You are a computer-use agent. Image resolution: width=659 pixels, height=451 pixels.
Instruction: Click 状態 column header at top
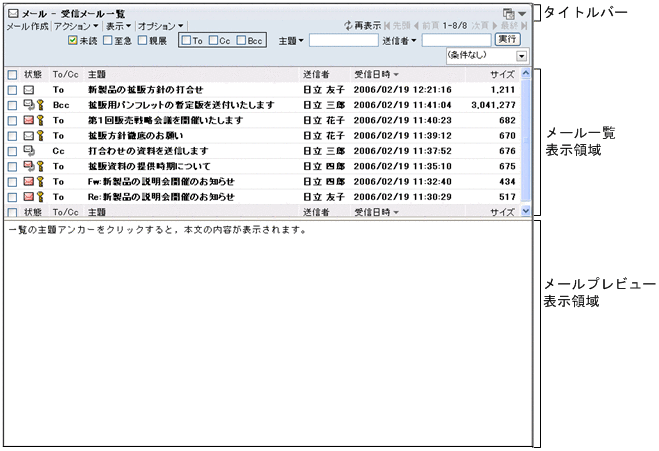coord(33,75)
